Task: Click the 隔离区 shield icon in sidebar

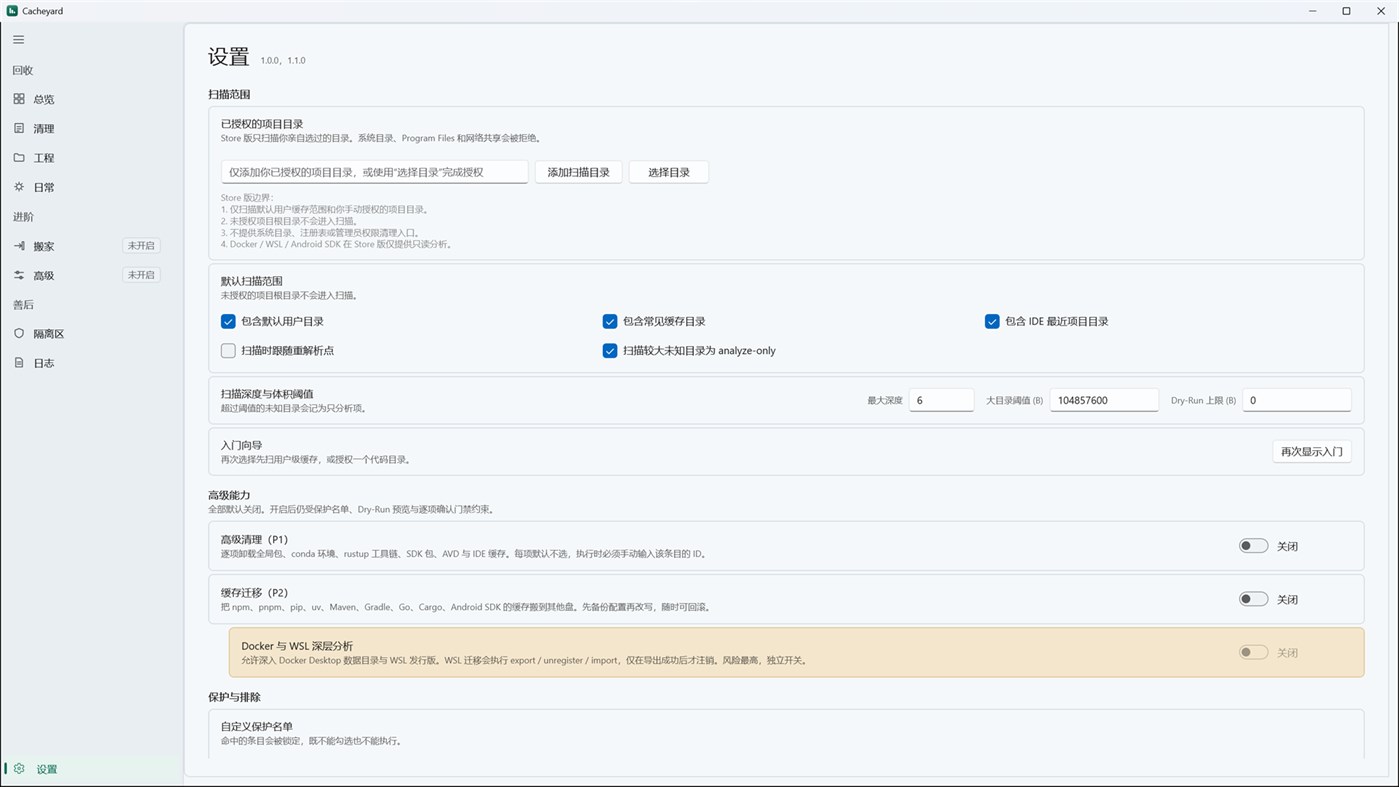Action: pyautogui.click(x=19, y=333)
